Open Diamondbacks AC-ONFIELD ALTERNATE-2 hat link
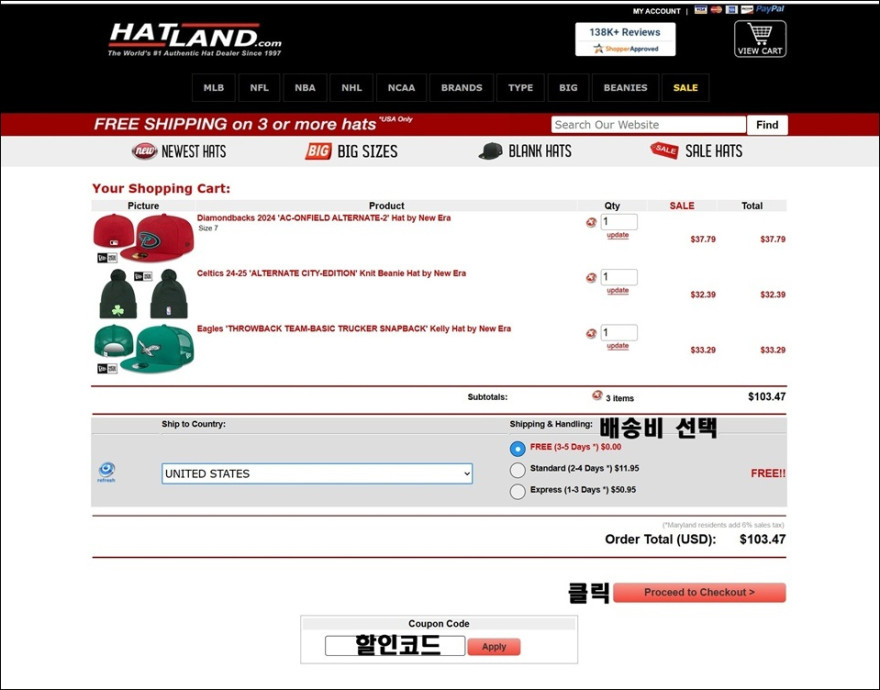Image resolution: width=880 pixels, height=690 pixels. click(324, 218)
